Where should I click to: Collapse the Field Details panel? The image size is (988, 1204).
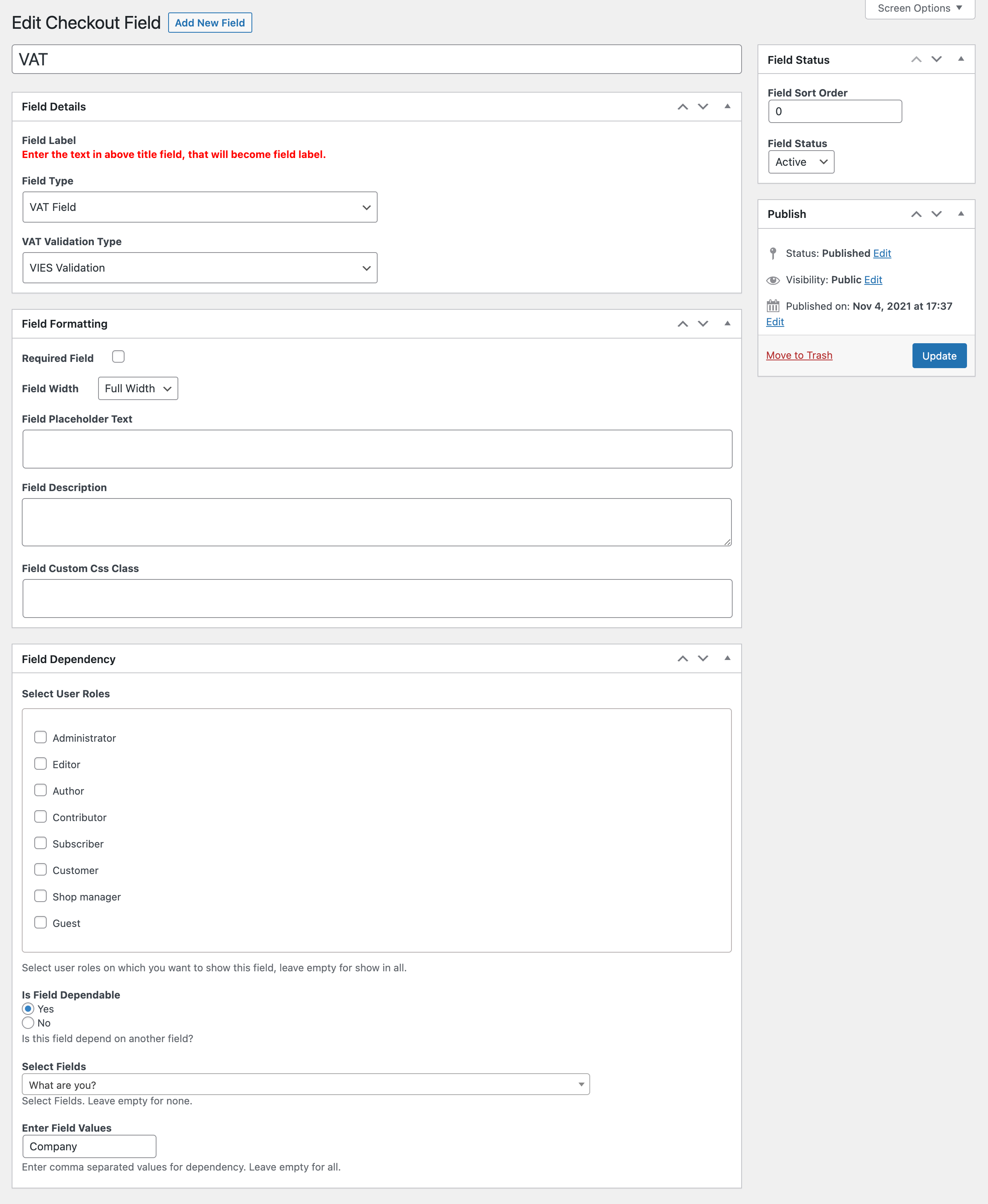[727, 106]
